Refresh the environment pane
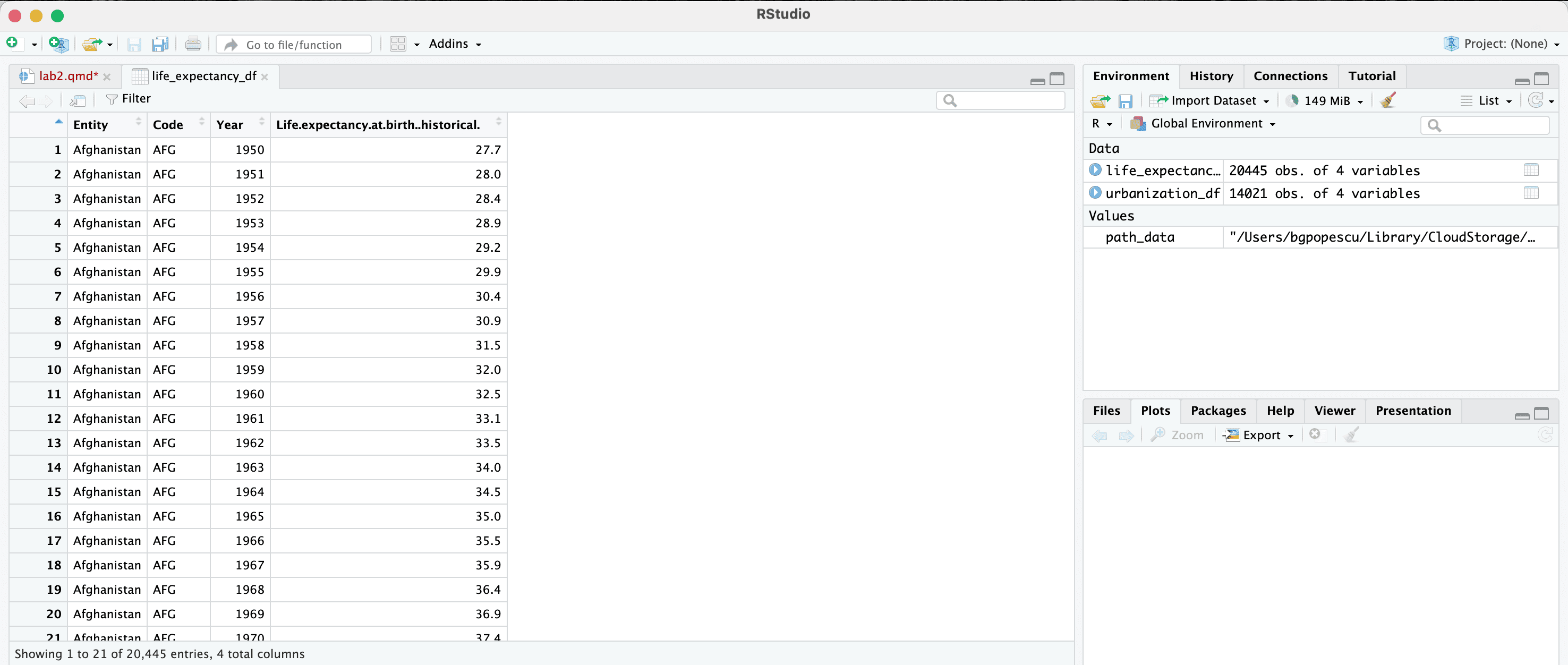 (x=1536, y=100)
